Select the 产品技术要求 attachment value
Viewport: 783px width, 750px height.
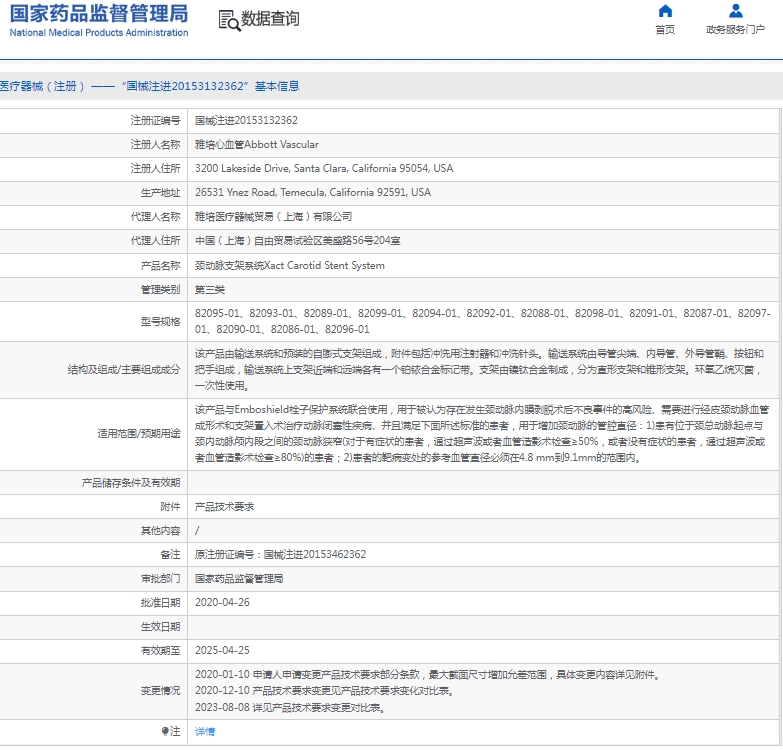pyautogui.click(x=224, y=507)
